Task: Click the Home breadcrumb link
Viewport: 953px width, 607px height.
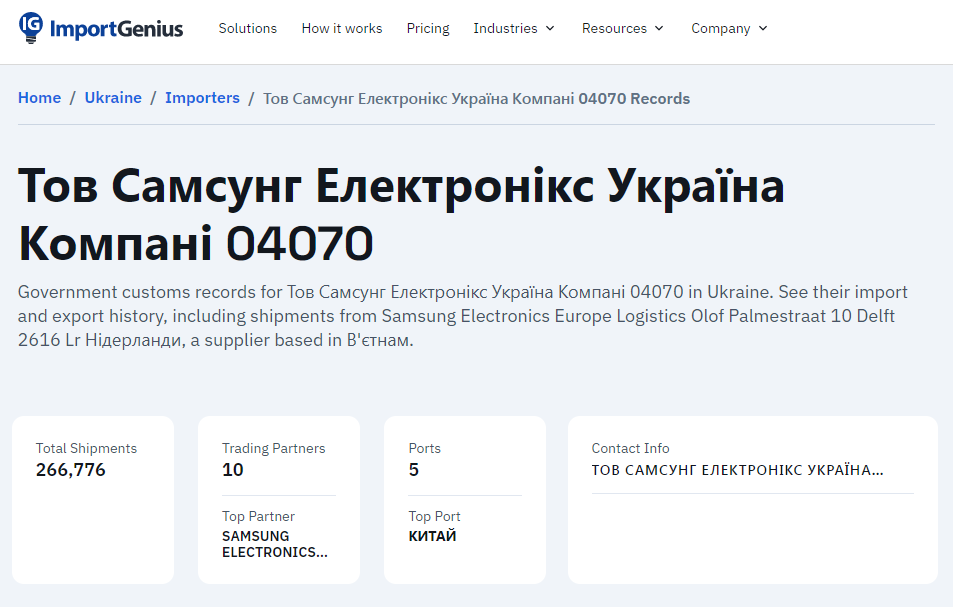Action: pyautogui.click(x=39, y=97)
